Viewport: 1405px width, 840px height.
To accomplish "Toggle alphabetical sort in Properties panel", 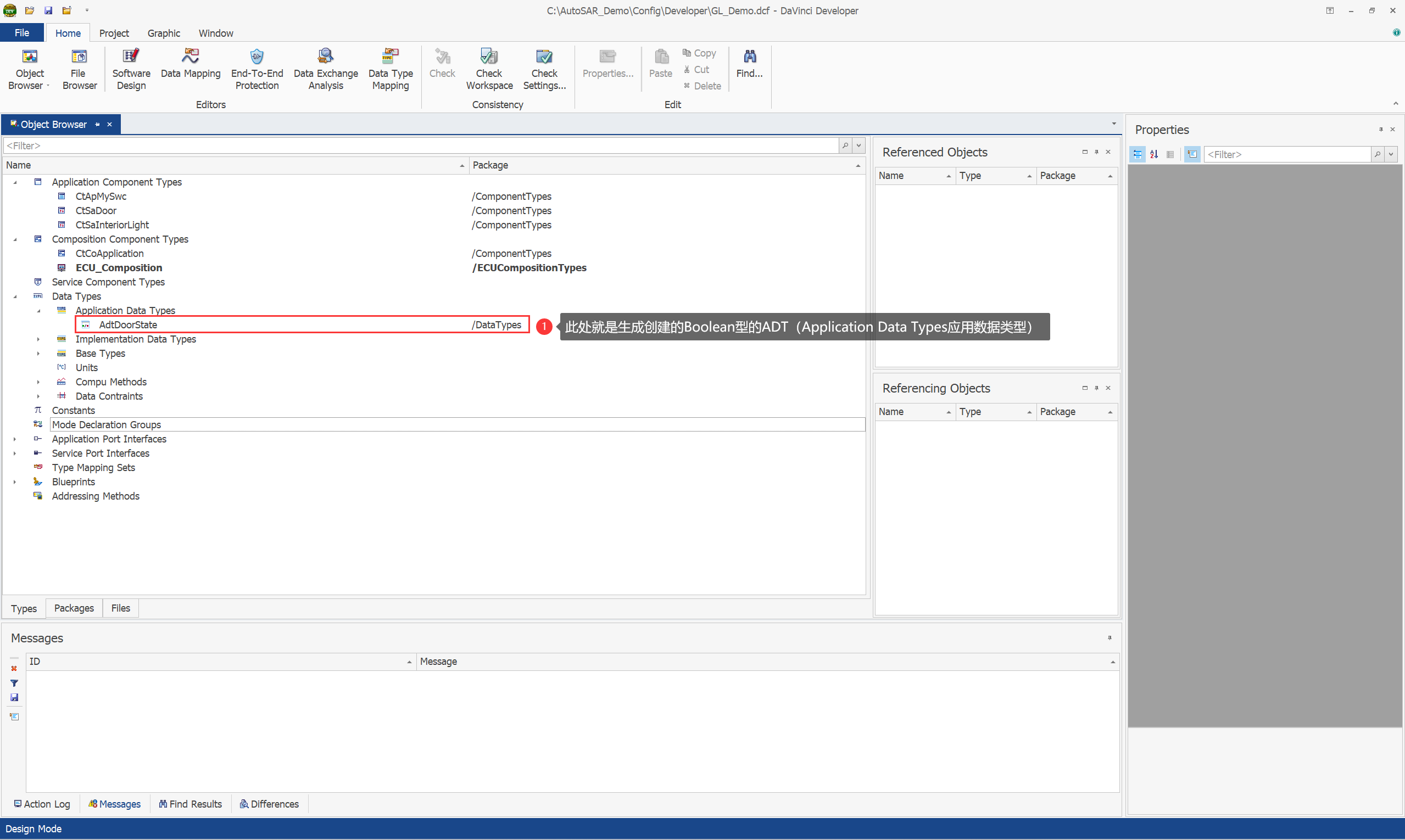I will click(1153, 154).
